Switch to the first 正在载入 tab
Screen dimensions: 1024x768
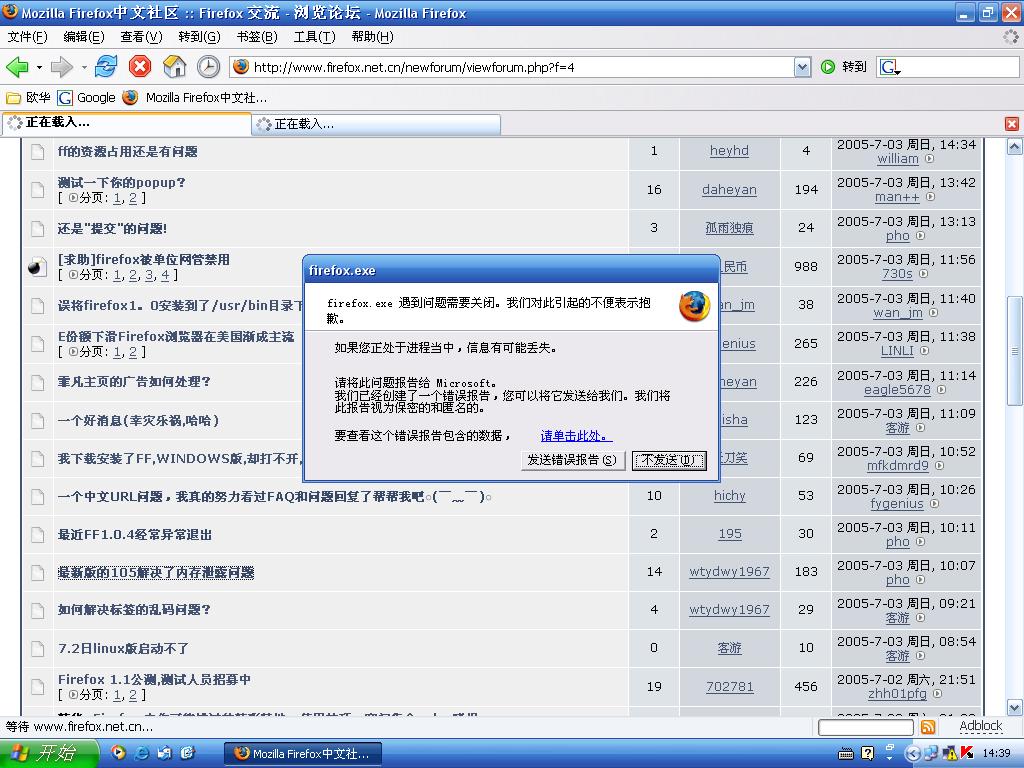[127, 123]
